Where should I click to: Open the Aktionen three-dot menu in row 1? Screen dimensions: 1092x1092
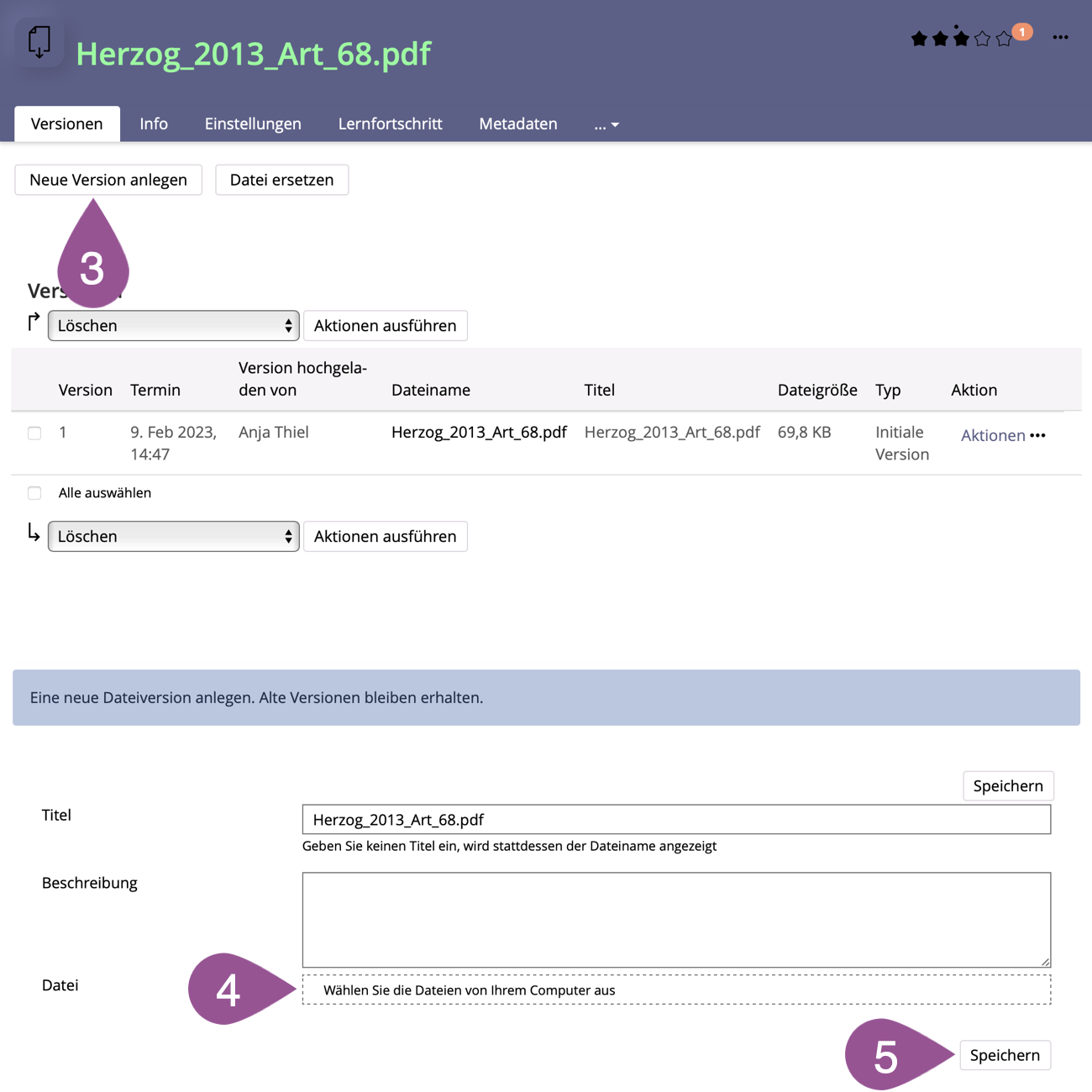point(1038,435)
